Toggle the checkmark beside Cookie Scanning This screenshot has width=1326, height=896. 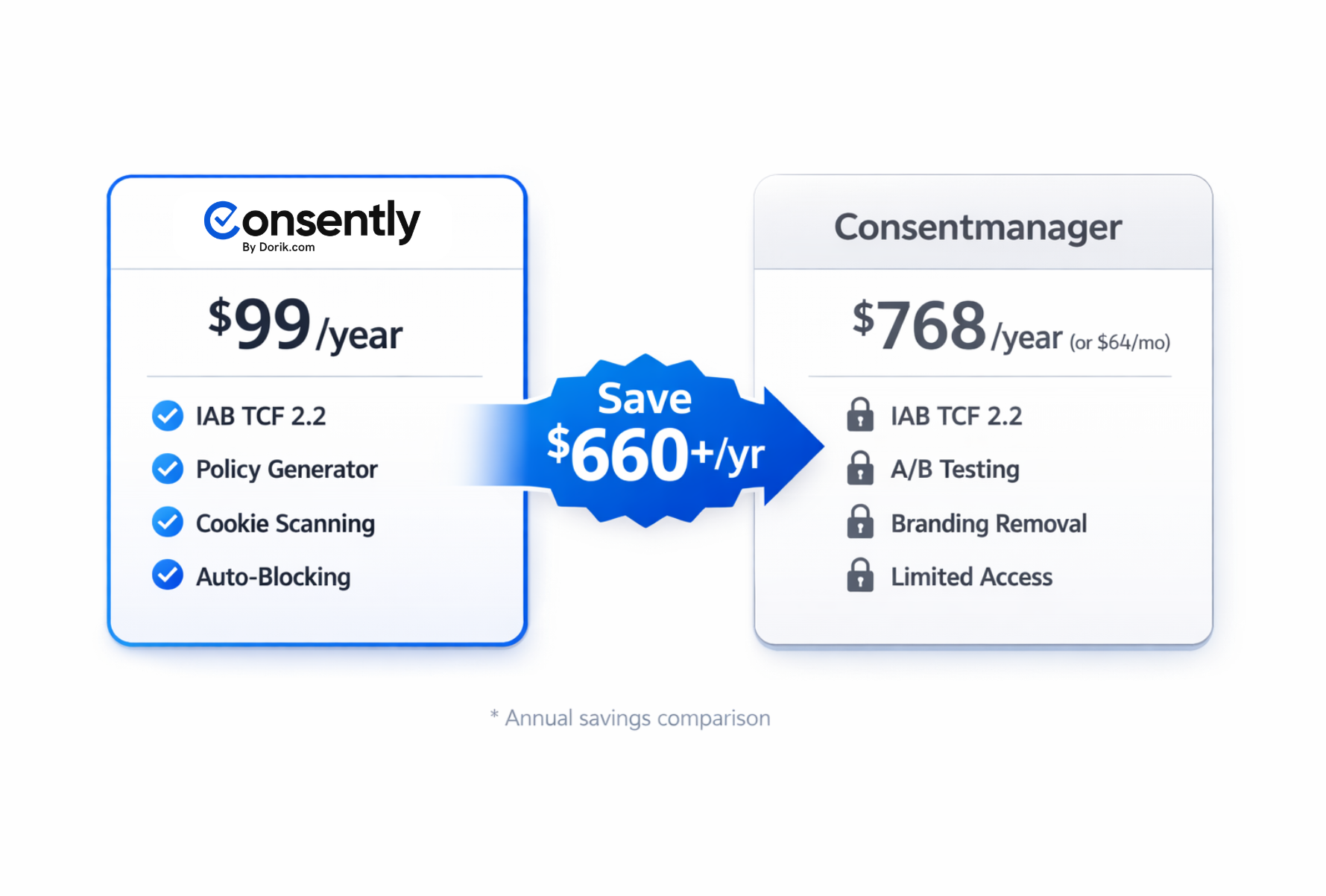click(x=168, y=523)
